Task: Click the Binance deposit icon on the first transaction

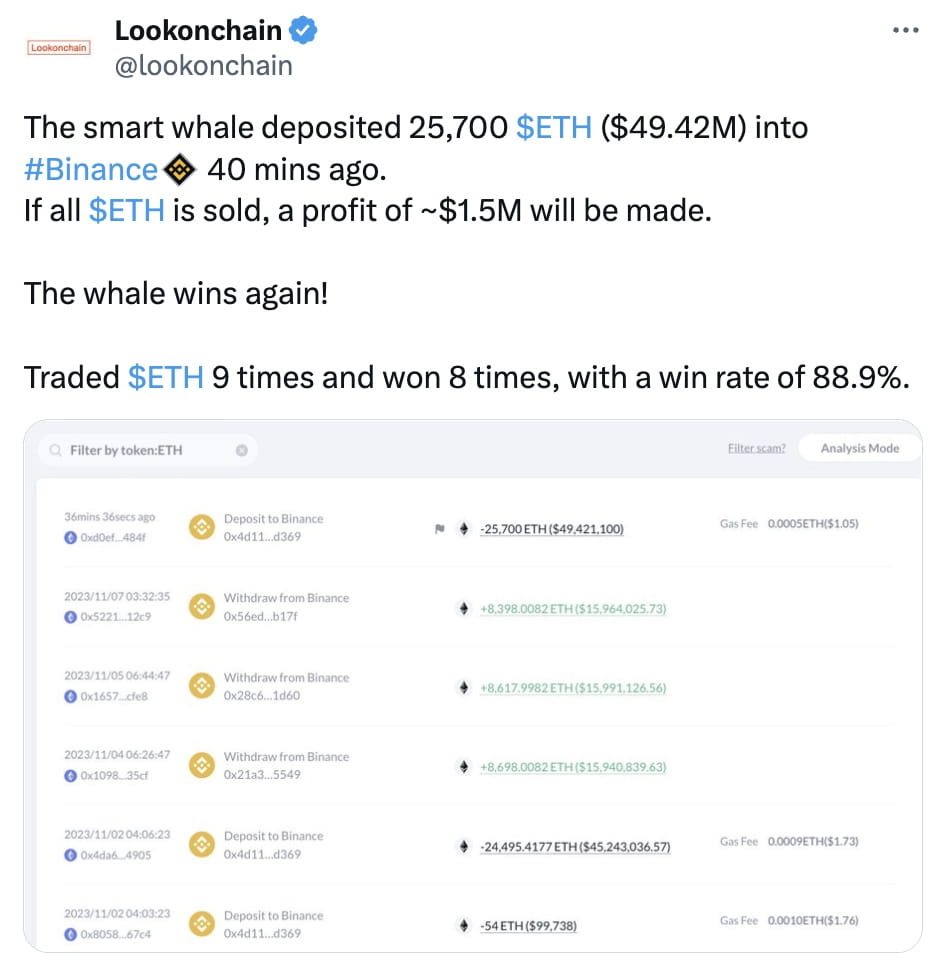Action: point(201,526)
